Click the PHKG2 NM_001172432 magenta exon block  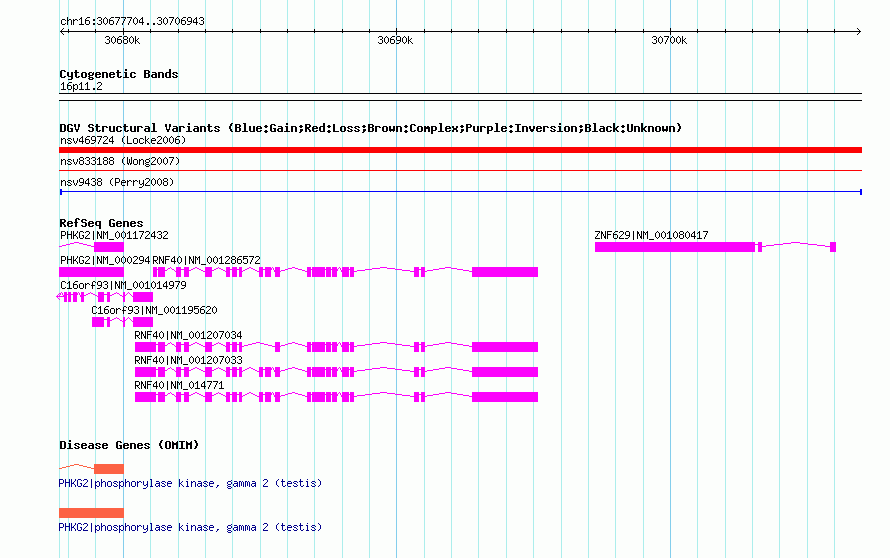point(109,247)
